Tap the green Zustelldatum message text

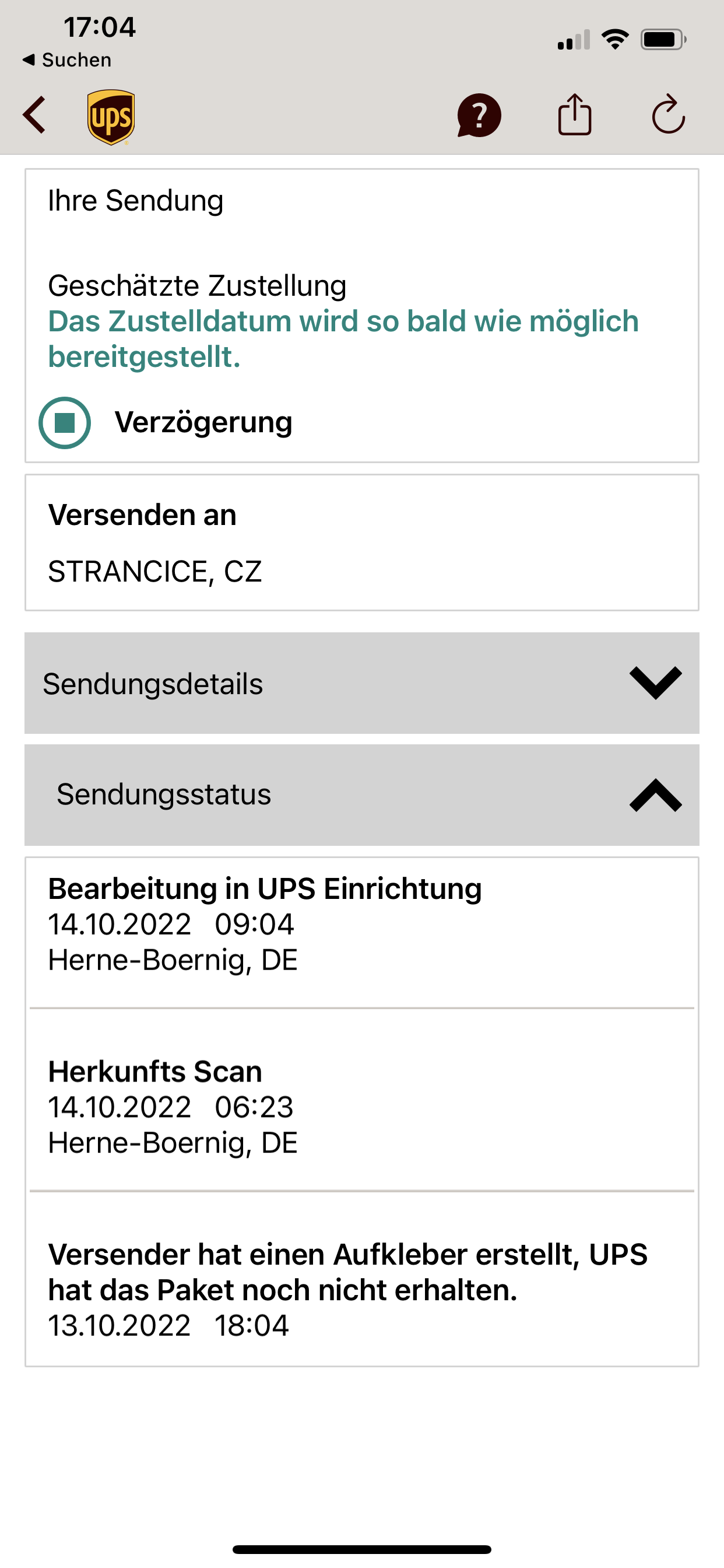click(x=343, y=338)
